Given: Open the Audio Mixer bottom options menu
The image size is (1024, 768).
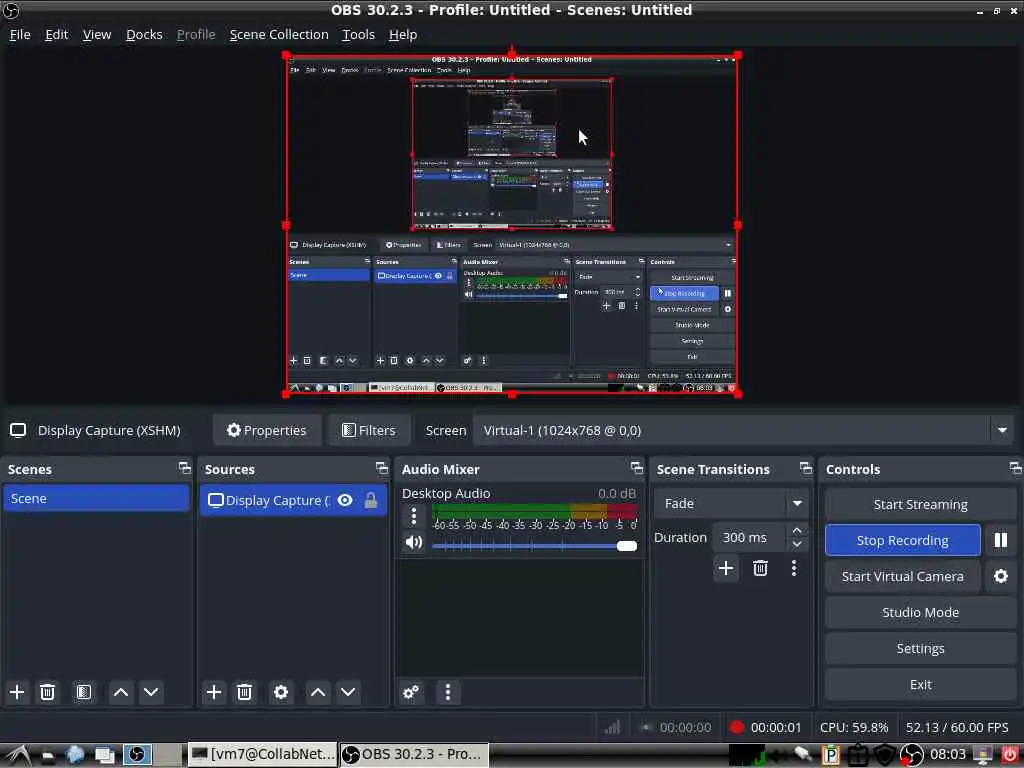Looking at the screenshot, I should [447, 692].
